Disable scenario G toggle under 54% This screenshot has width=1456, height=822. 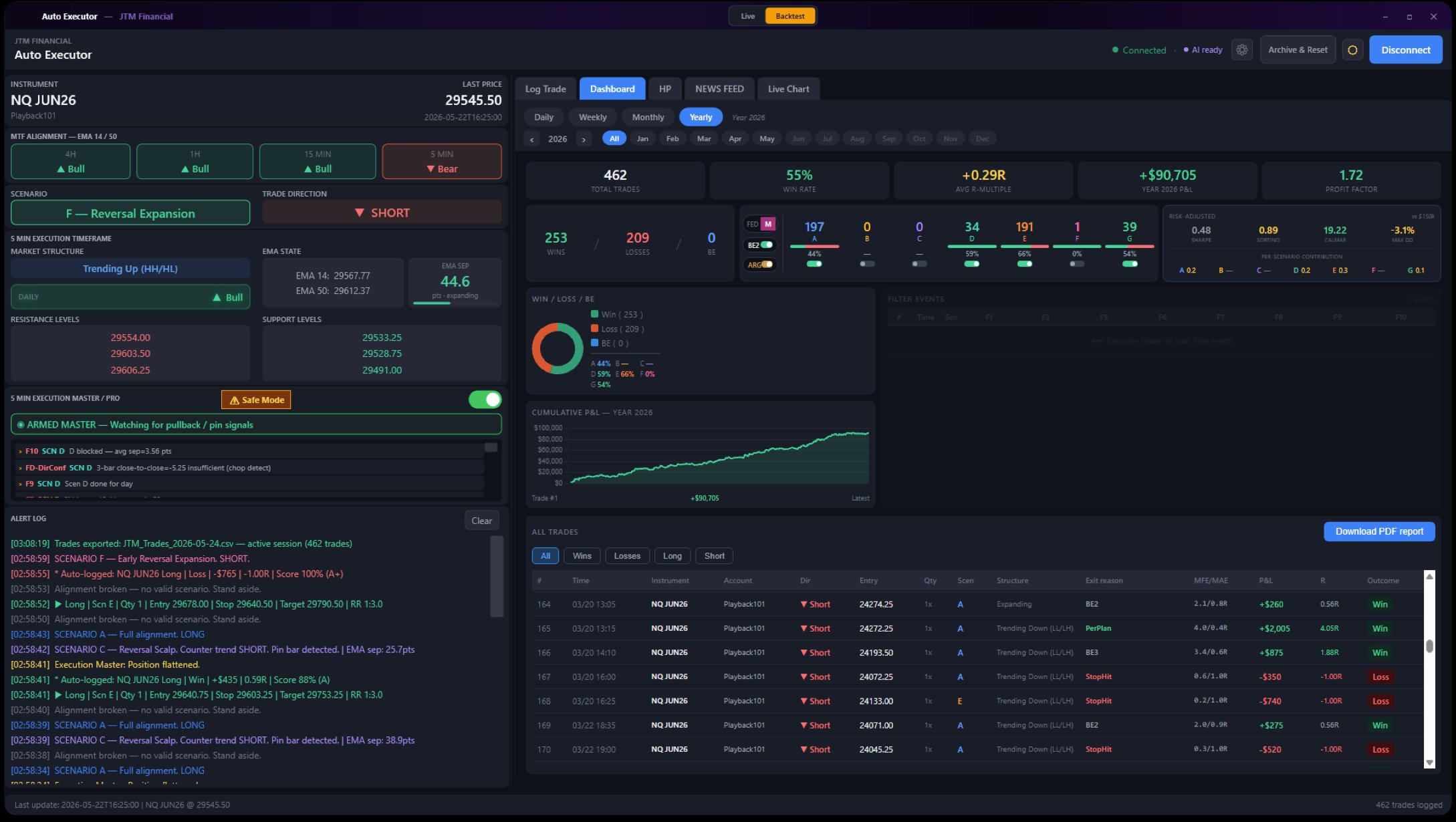tap(1130, 264)
